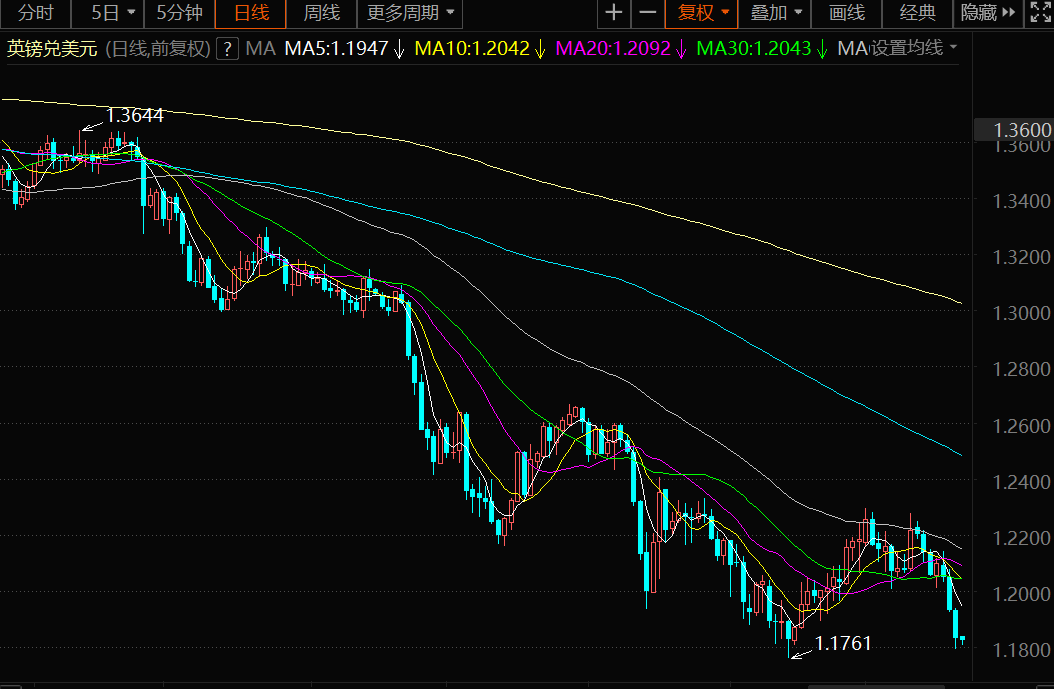This screenshot has width=1054, height=689.
Task: Click the 1.3644 high price marker
Action: point(134,116)
